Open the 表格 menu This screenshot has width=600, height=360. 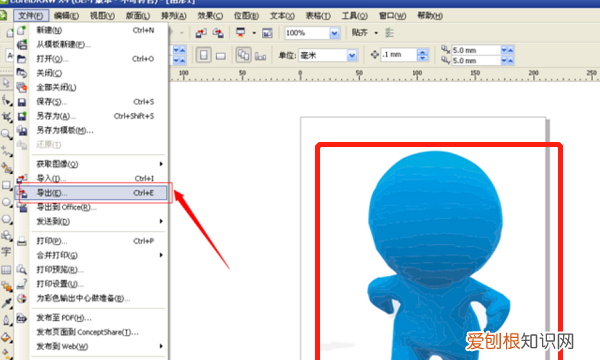click(318, 16)
